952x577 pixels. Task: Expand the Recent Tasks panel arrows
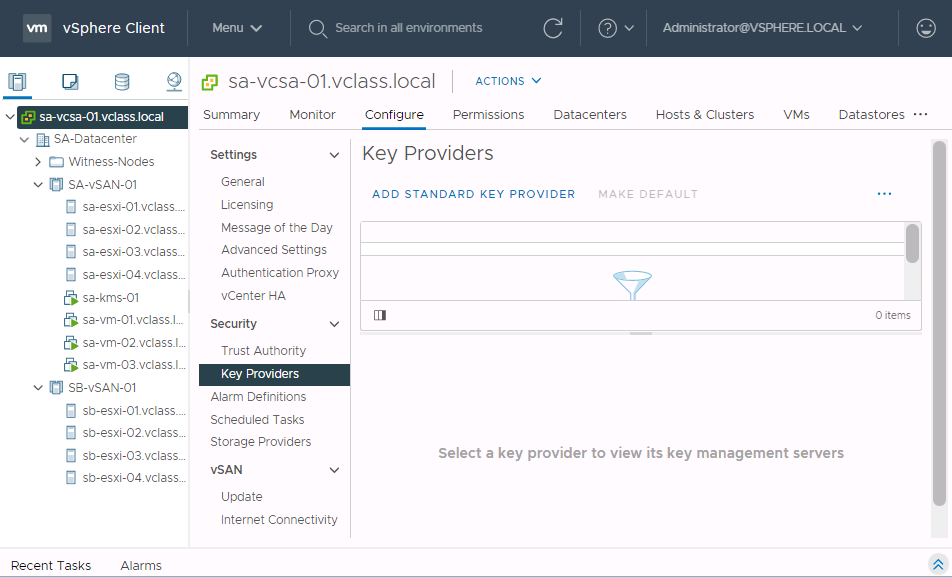(937, 564)
